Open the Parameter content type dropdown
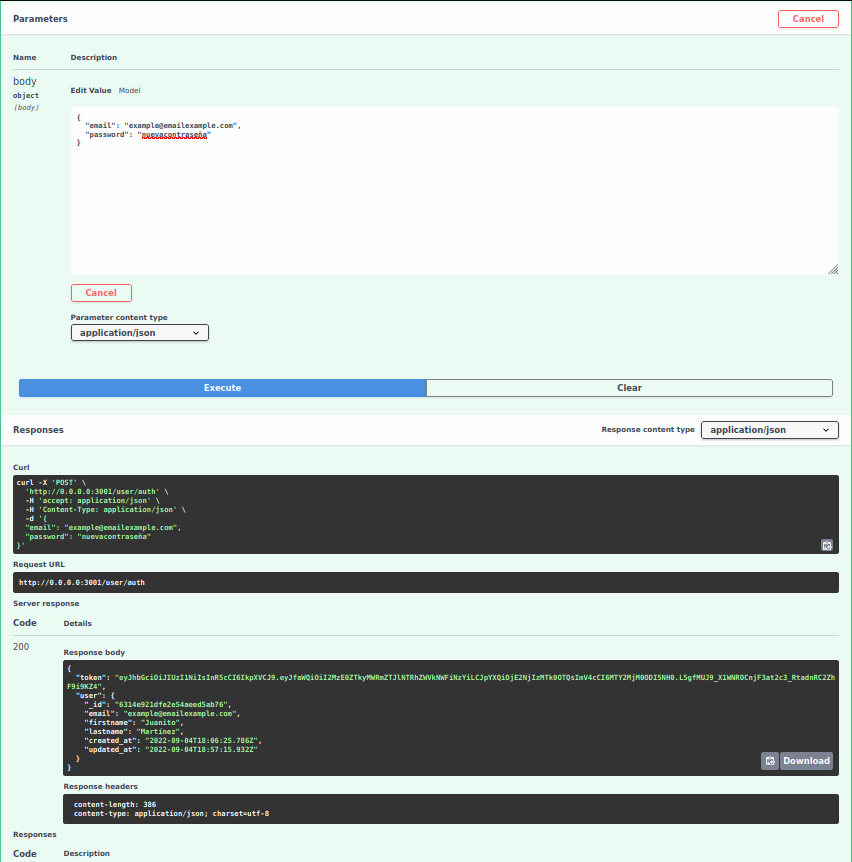The image size is (852, 862). [x=140, y=333]
